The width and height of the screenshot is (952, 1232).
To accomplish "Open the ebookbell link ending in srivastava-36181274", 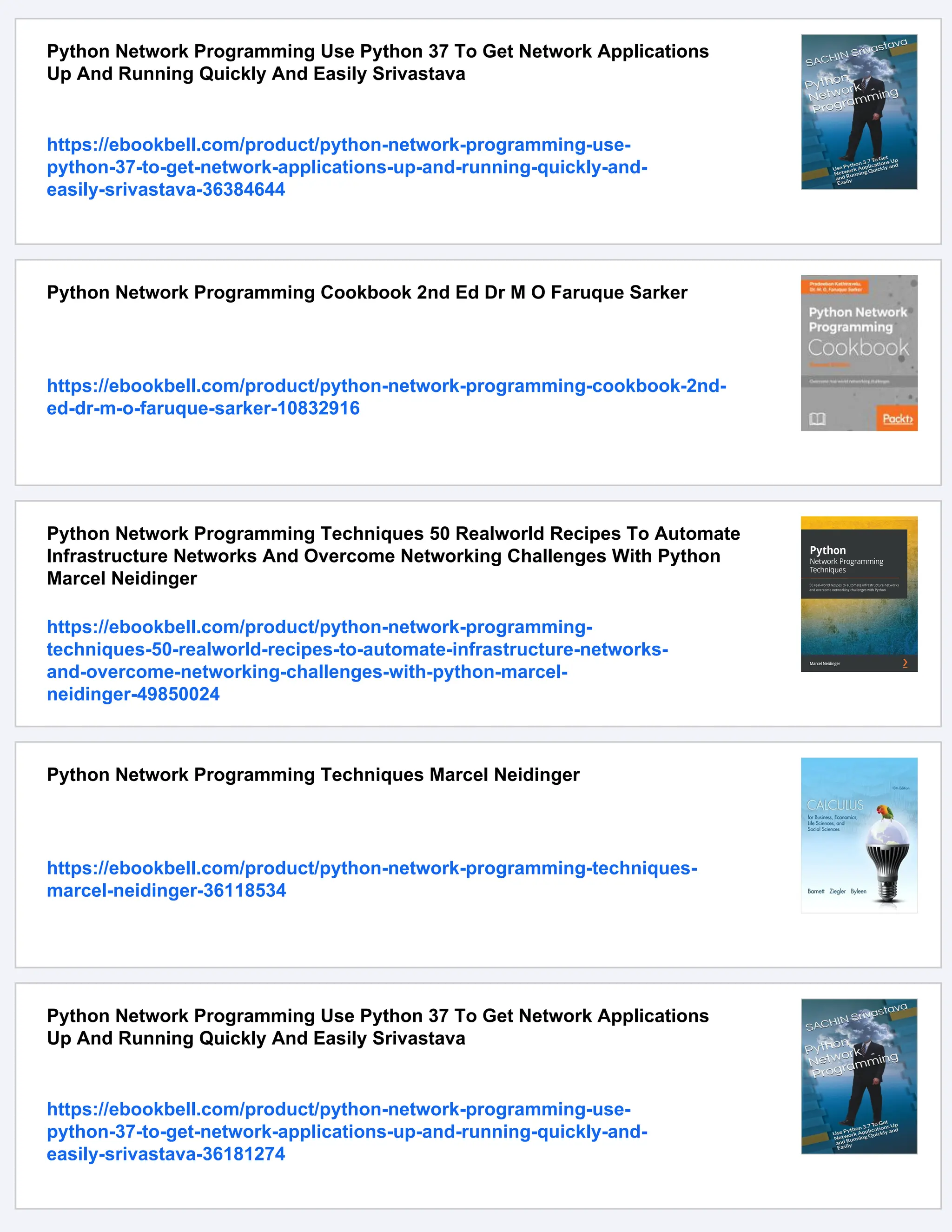I will pyautogui.click(x=347, y=1132).
